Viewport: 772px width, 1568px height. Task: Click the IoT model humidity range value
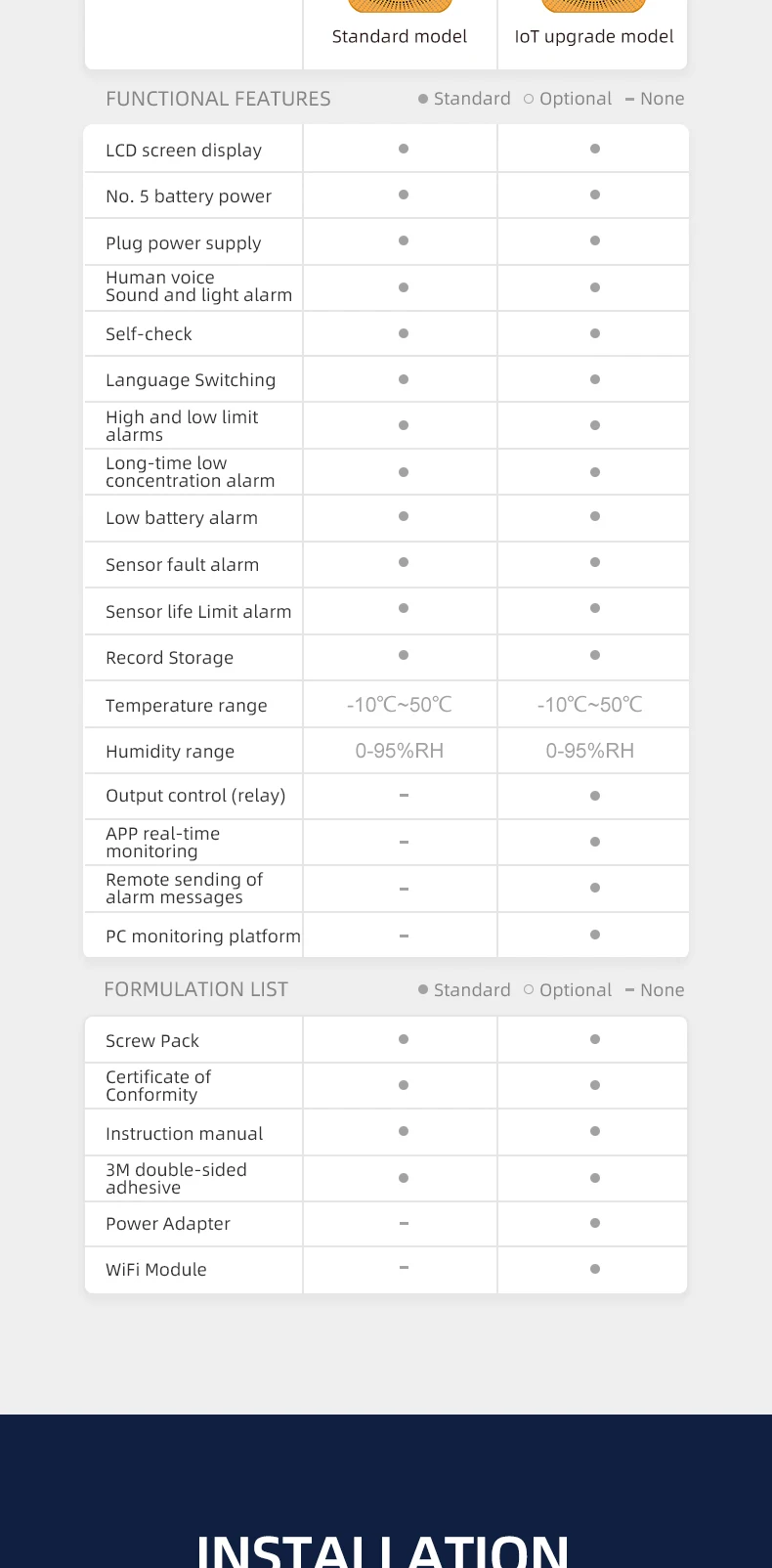[590, 751]
